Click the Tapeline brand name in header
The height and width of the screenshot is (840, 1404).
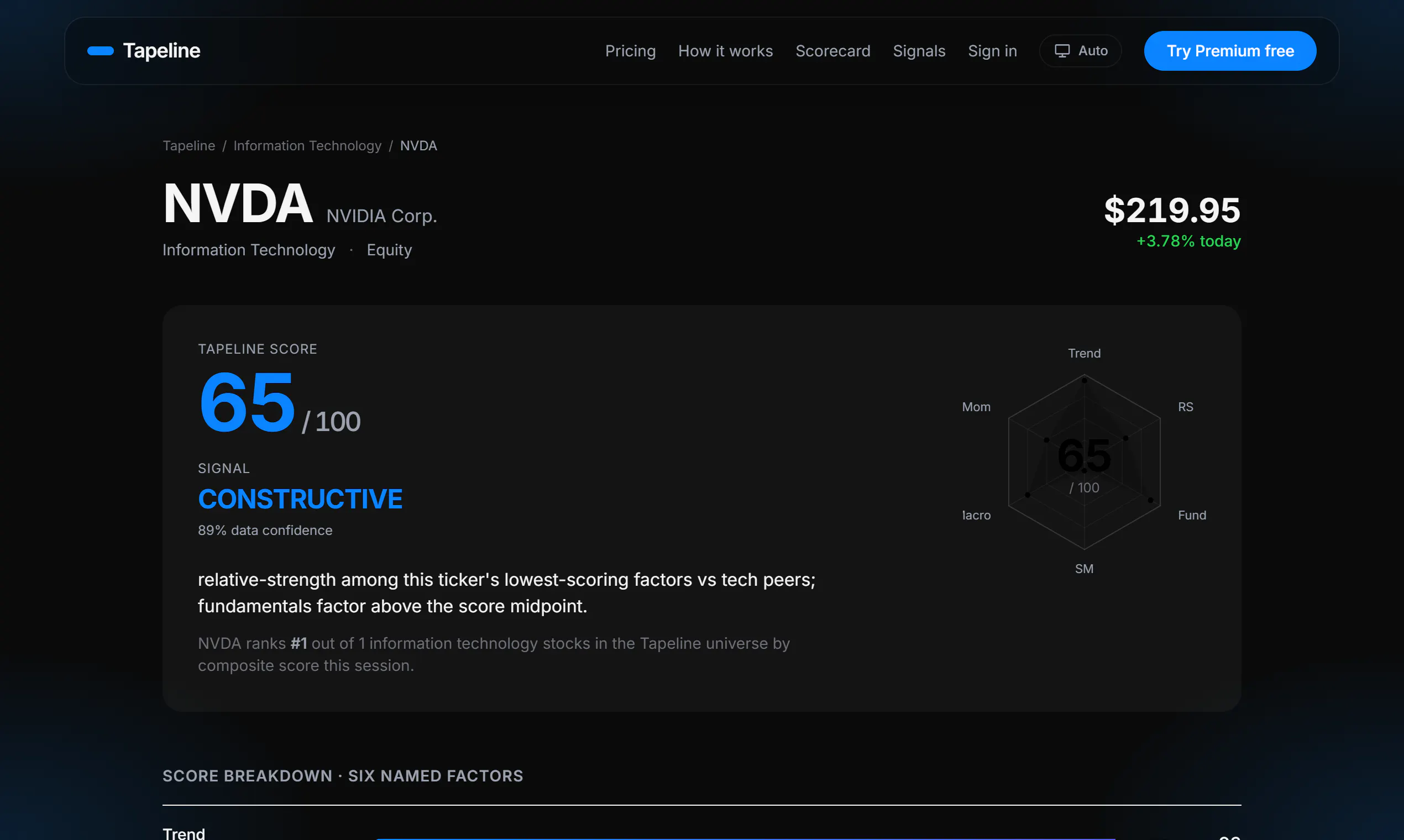161,51
